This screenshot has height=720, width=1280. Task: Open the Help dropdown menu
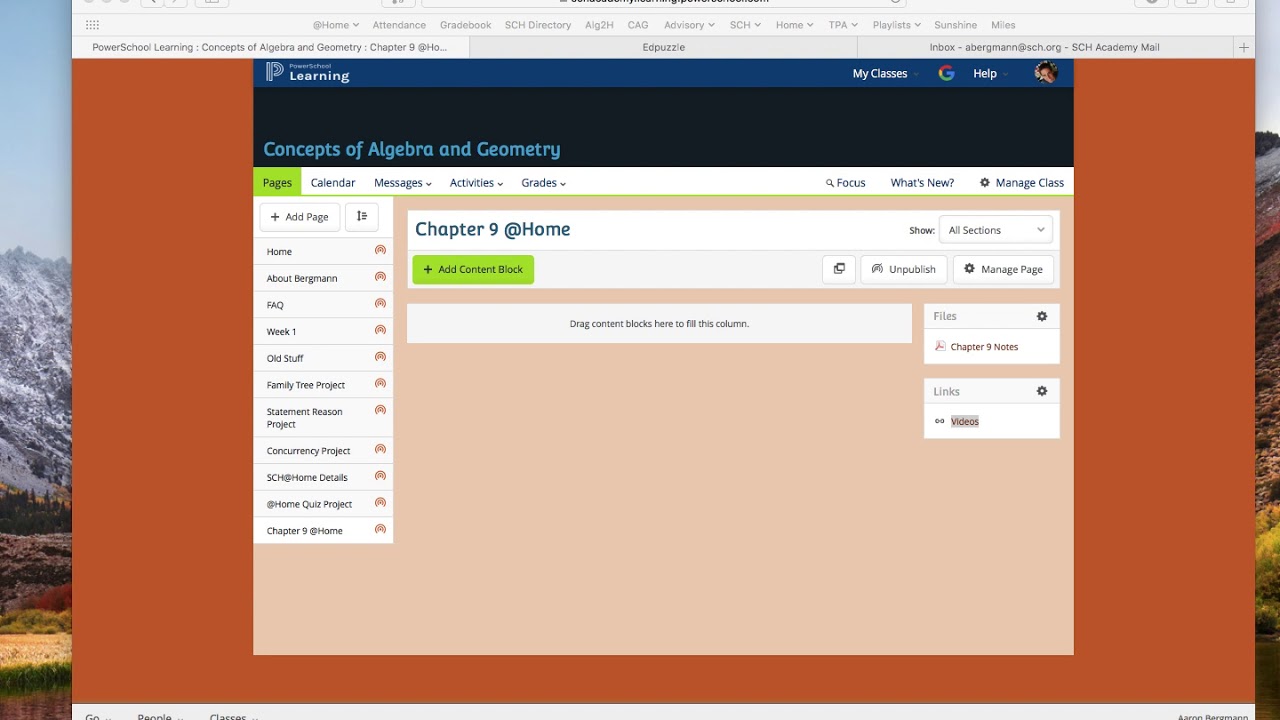click(990, 73)
